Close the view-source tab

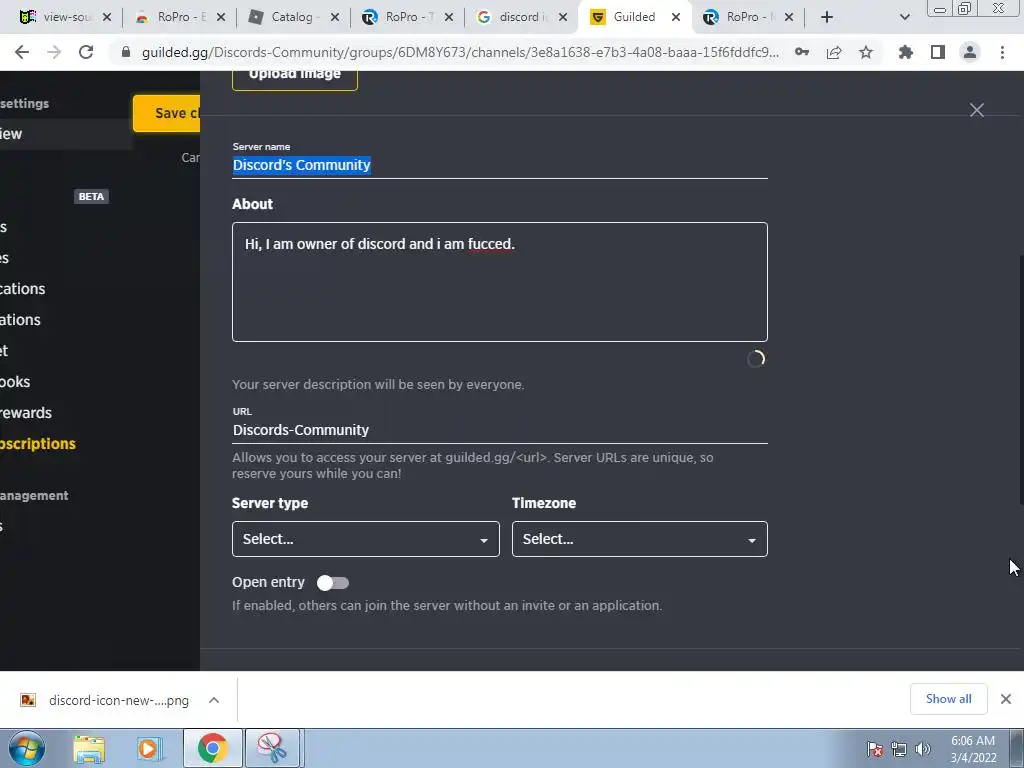click(x=107, y=18)
